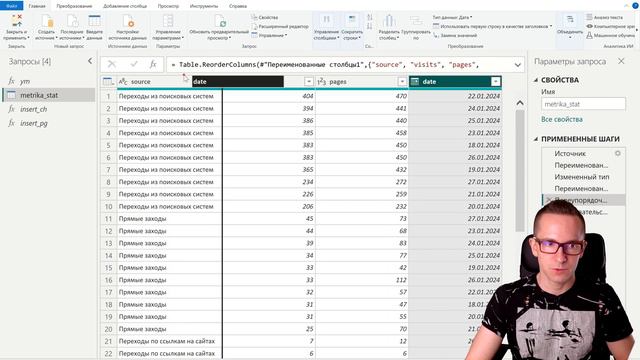Click Компьютерное зрение eye icon

coord(589,27)
